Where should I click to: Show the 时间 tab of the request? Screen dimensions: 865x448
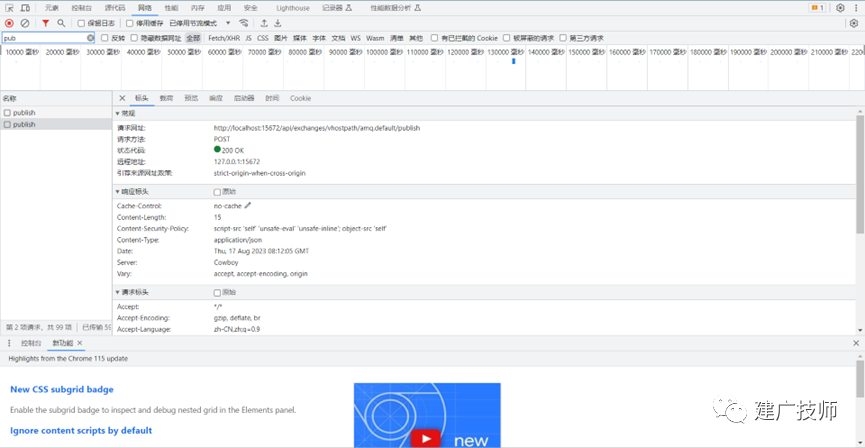[272, 98]
